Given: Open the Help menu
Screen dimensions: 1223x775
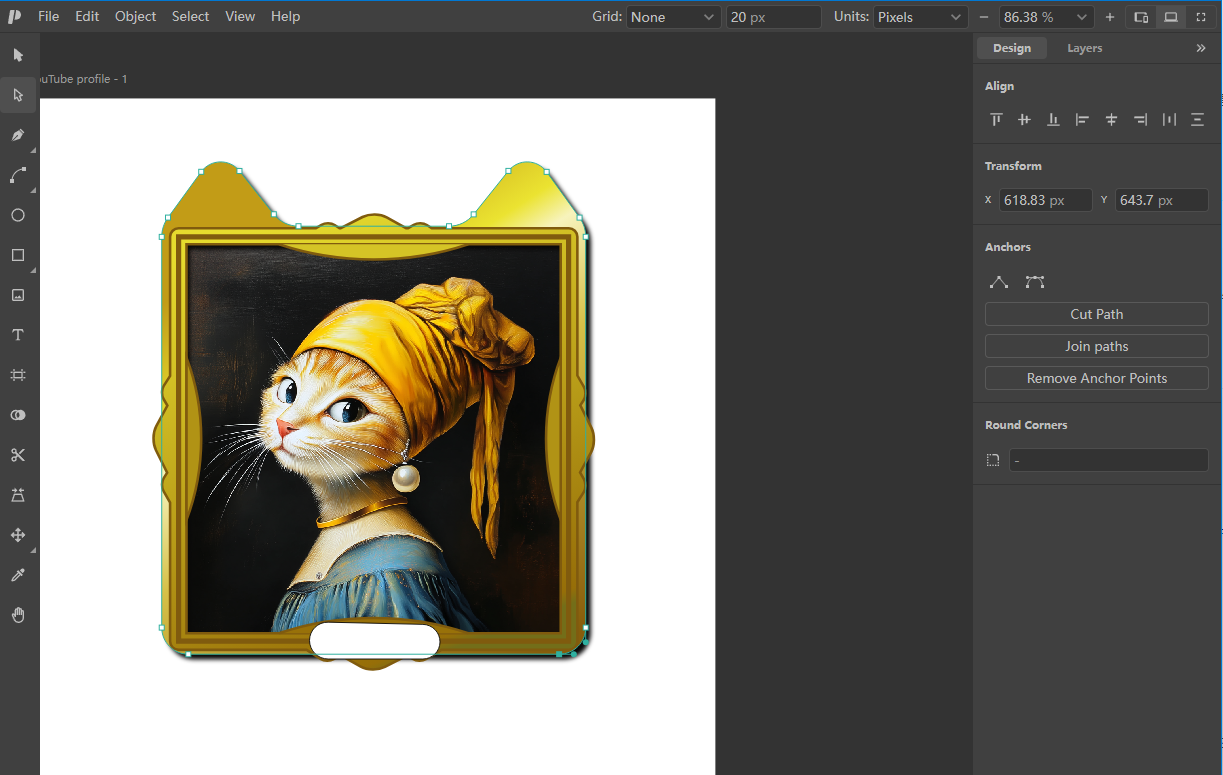Looking at the screenshot, I should pyautogui.click(x=285, y=16).
